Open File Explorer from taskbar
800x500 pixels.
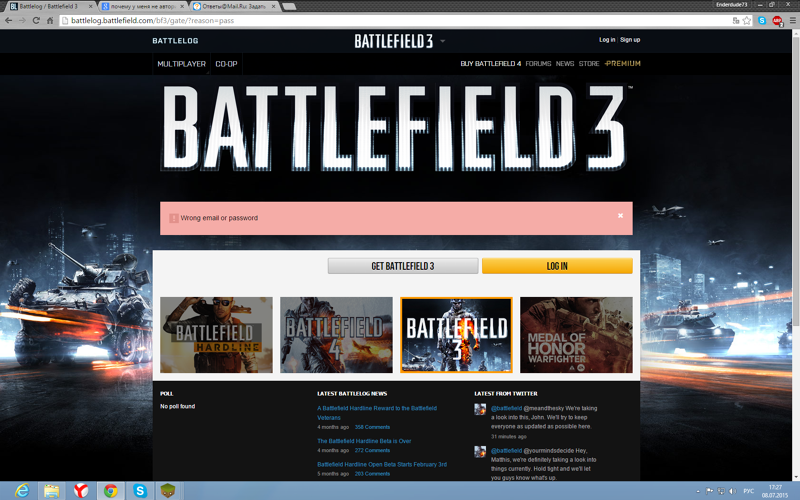51,491
